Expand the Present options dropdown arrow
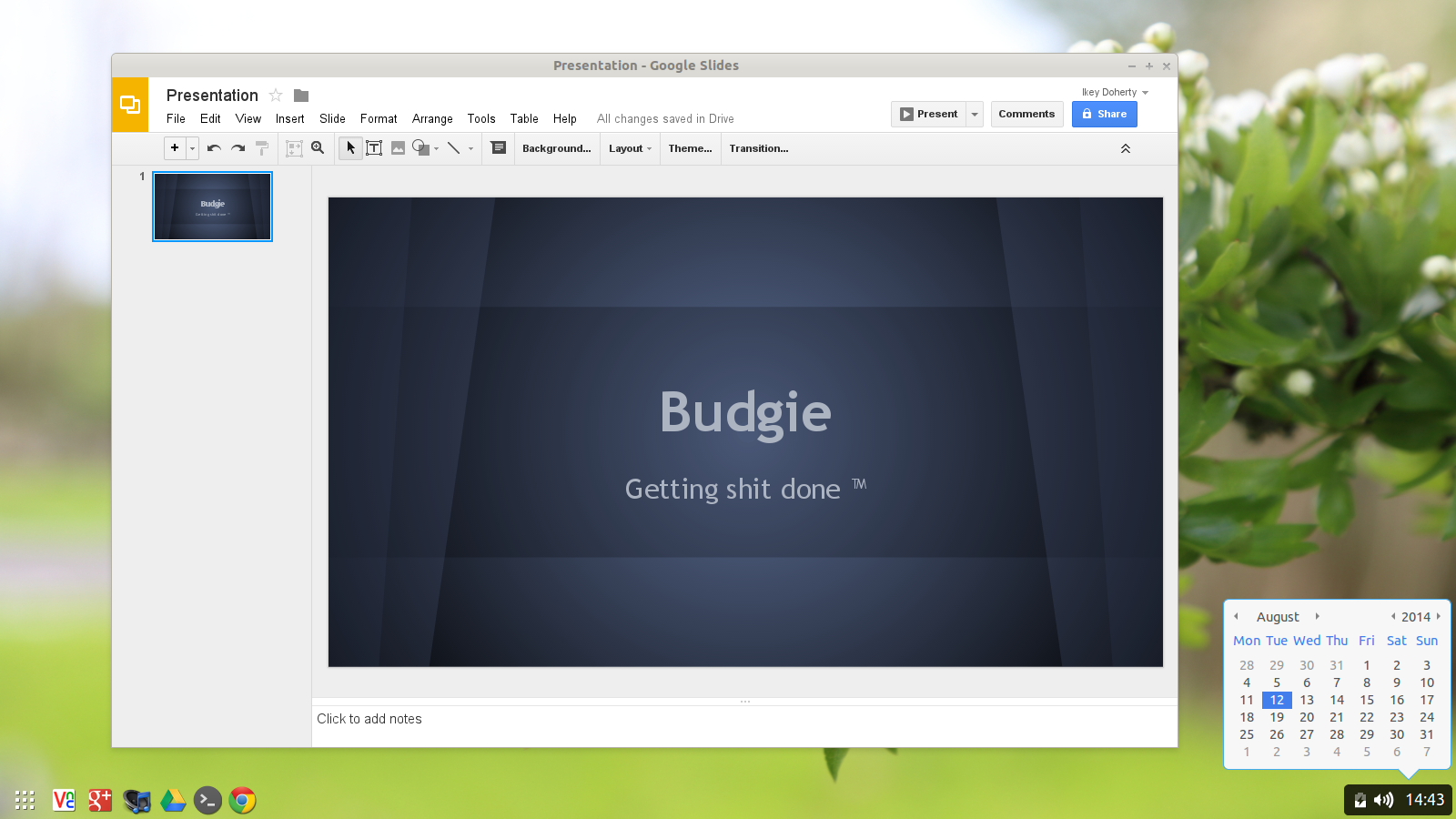 click(x=975, y=114)
